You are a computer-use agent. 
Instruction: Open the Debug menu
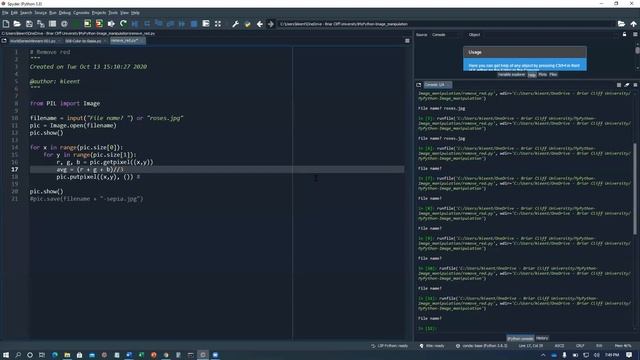pos(65,13)
